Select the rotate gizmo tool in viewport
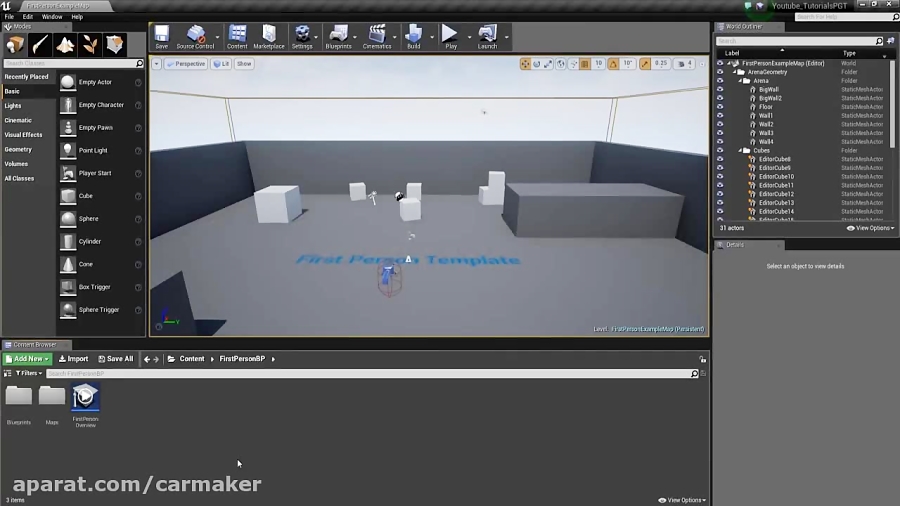The width and height of the screenshot is (900, 506). (537, 64)
